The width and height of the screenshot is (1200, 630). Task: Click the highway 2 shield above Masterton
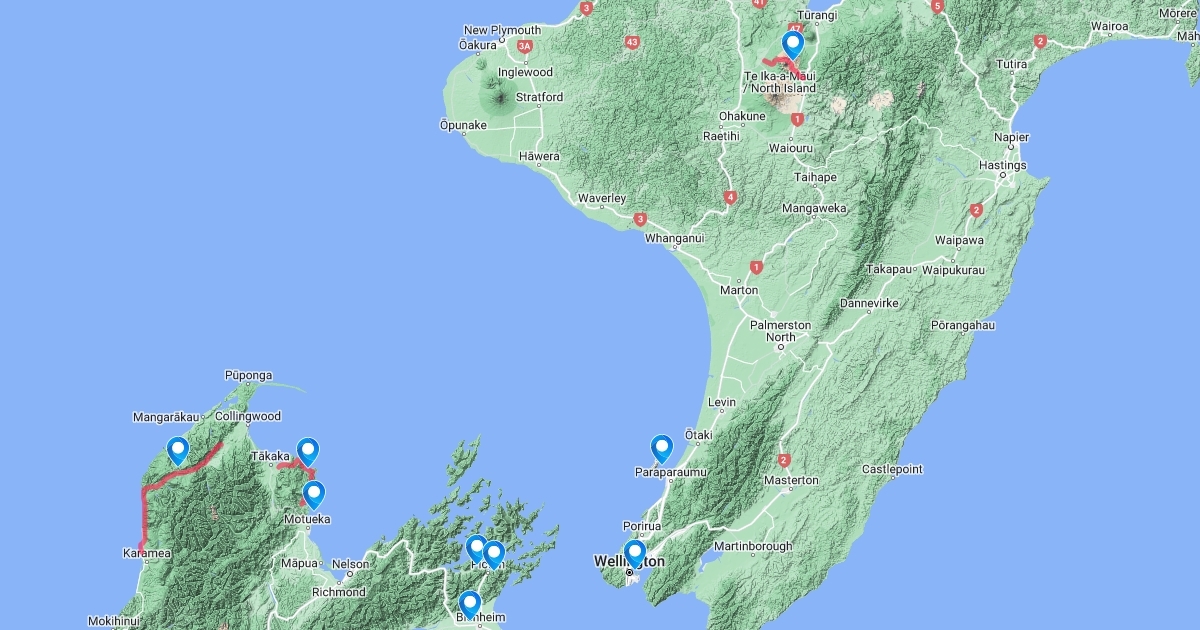[783, 460]
